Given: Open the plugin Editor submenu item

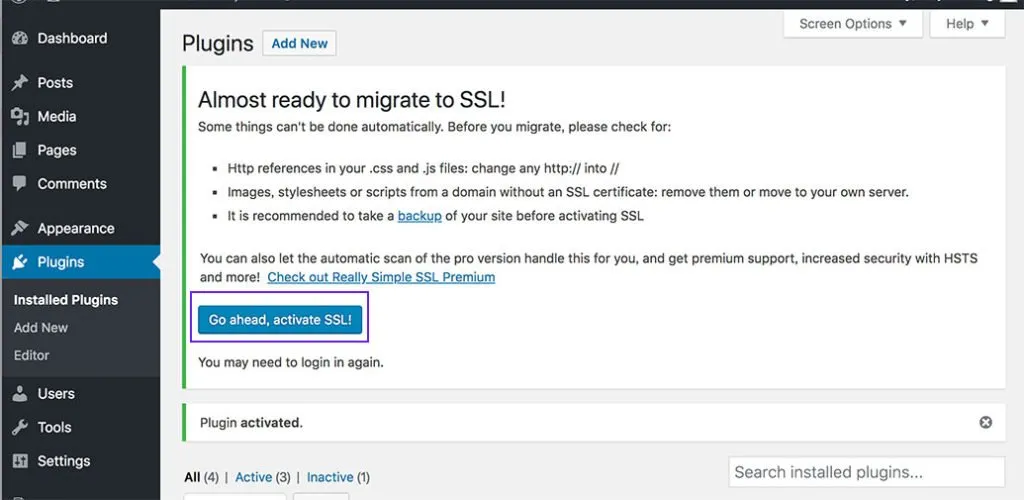Looking at the screenshot, I should [x=31, y=355].
